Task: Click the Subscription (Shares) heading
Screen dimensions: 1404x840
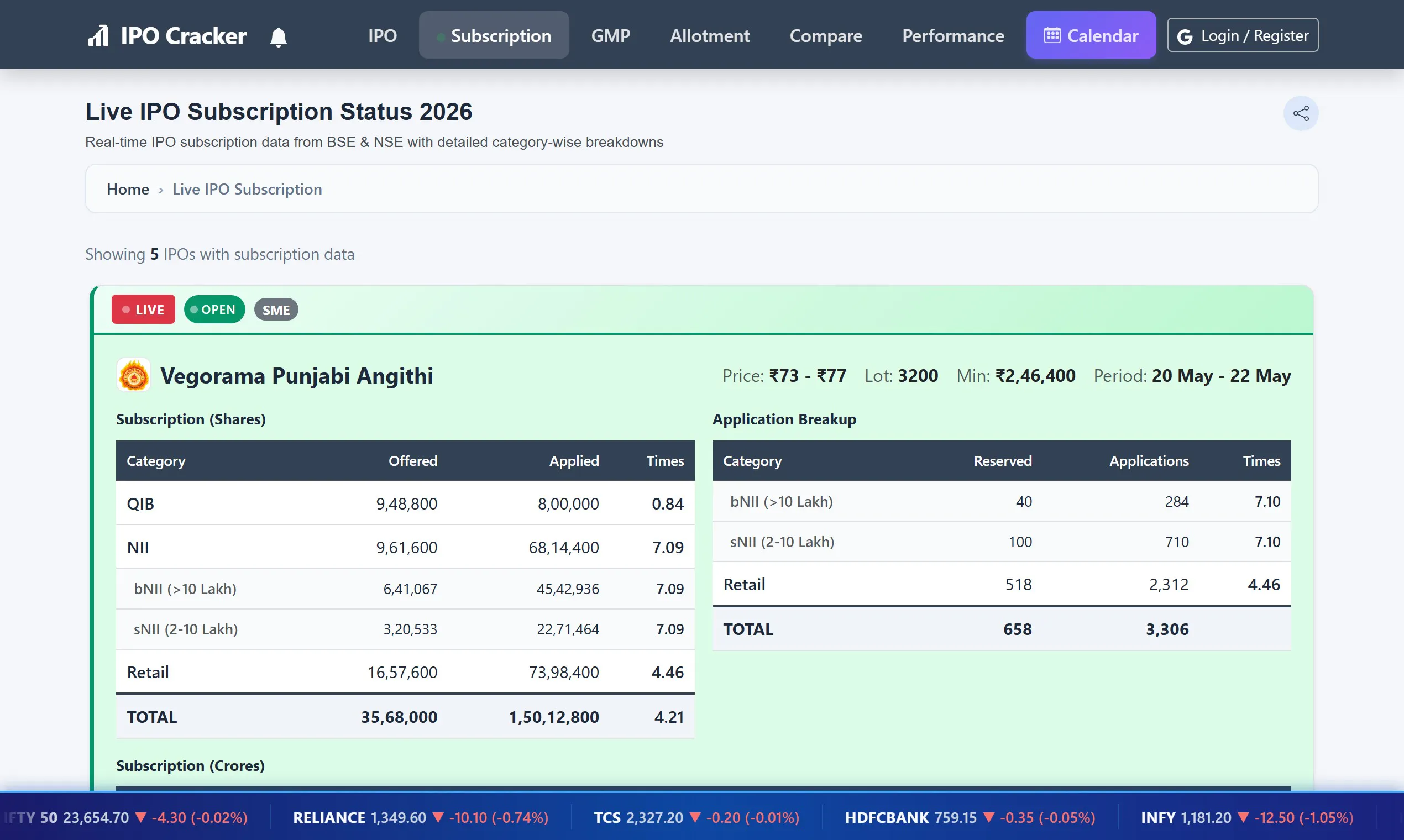Action: [x=191, y=419]
